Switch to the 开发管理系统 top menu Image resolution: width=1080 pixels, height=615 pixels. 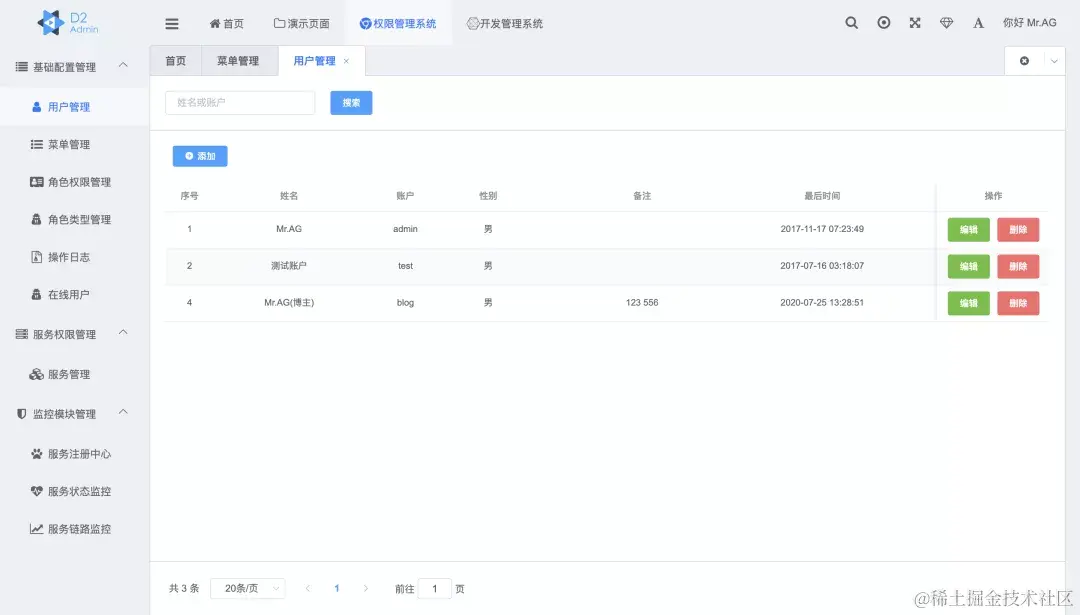tap(504, 22)
